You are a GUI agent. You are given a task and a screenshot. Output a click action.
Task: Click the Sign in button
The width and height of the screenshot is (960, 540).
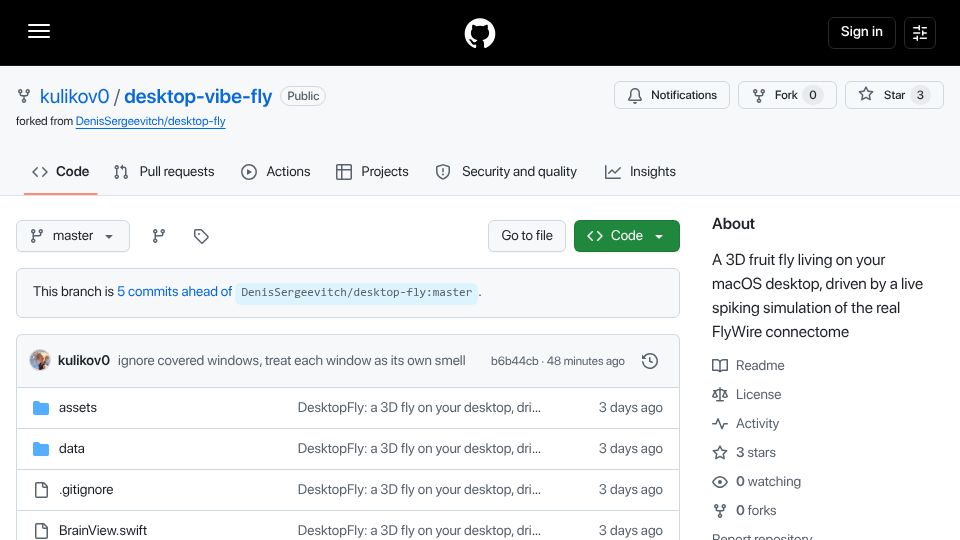[x=861, y=32]
